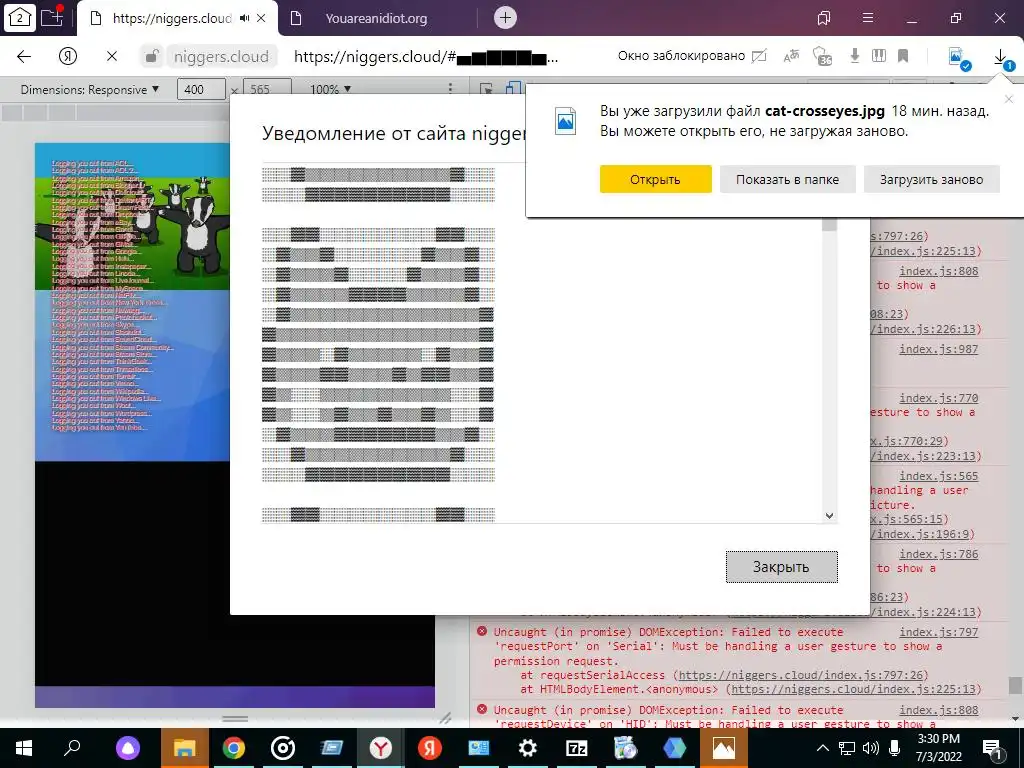Open a new tab with the plus button
Screen dimensions: 1024x768
[x=505, y=18]
